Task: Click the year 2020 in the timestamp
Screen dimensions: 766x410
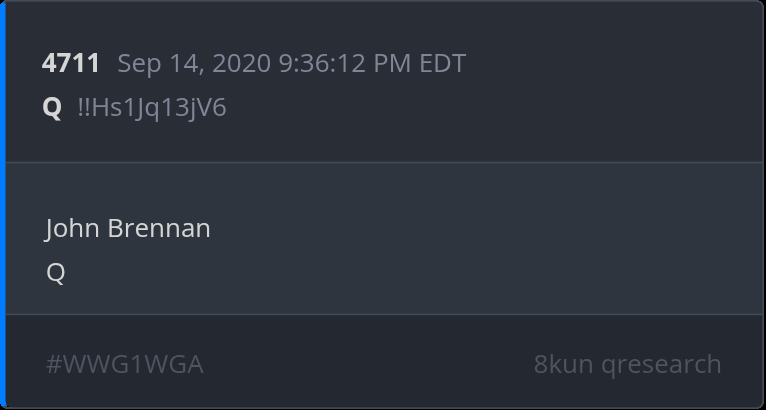Action: 242,64
